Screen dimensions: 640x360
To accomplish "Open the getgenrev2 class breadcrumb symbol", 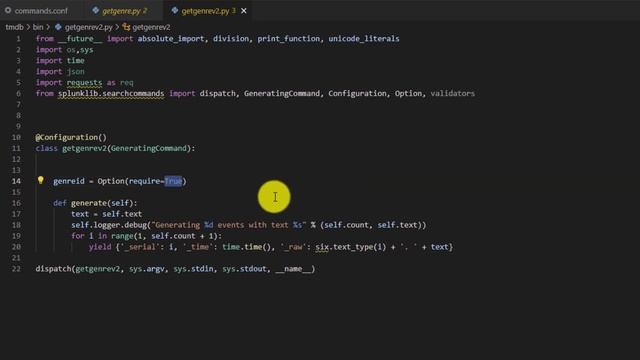I will point(151,27).
